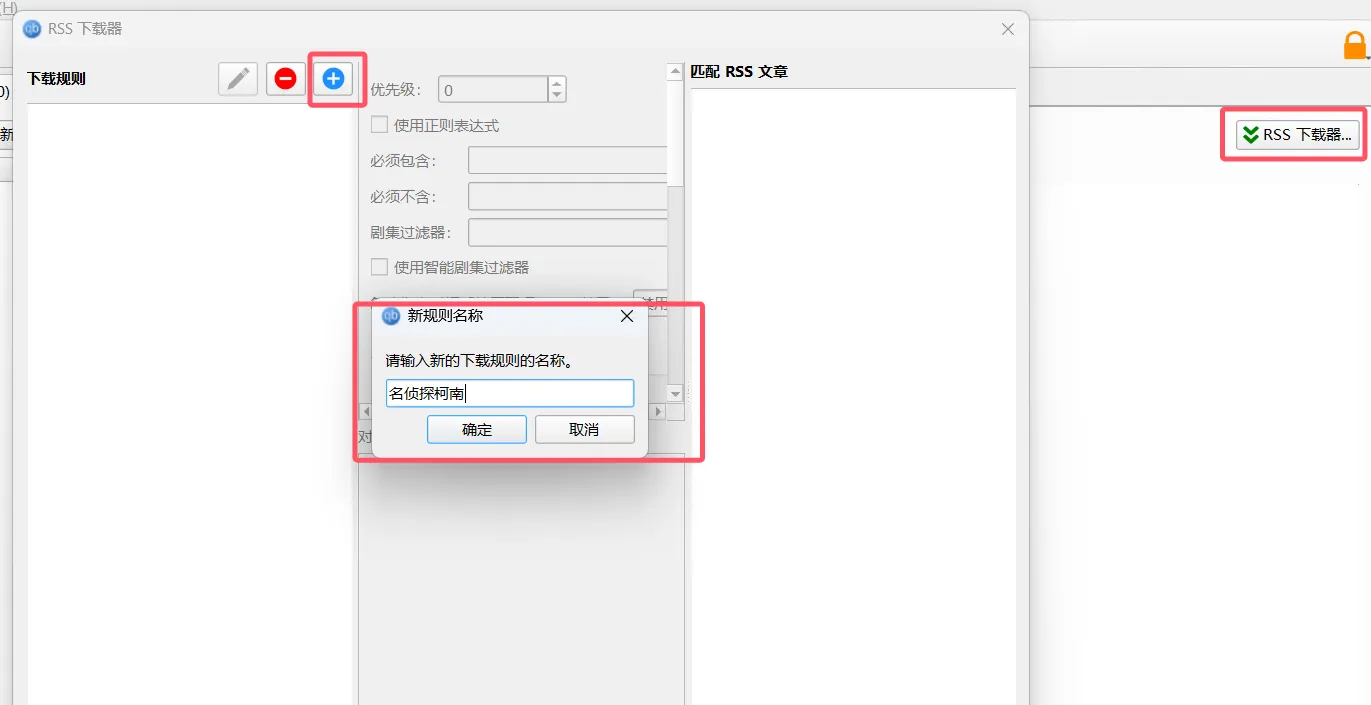Screen dimensions: 1371x705
Task: Click the red minus remove rule icon
Action: pyautogui.click(x=286, y=78)
